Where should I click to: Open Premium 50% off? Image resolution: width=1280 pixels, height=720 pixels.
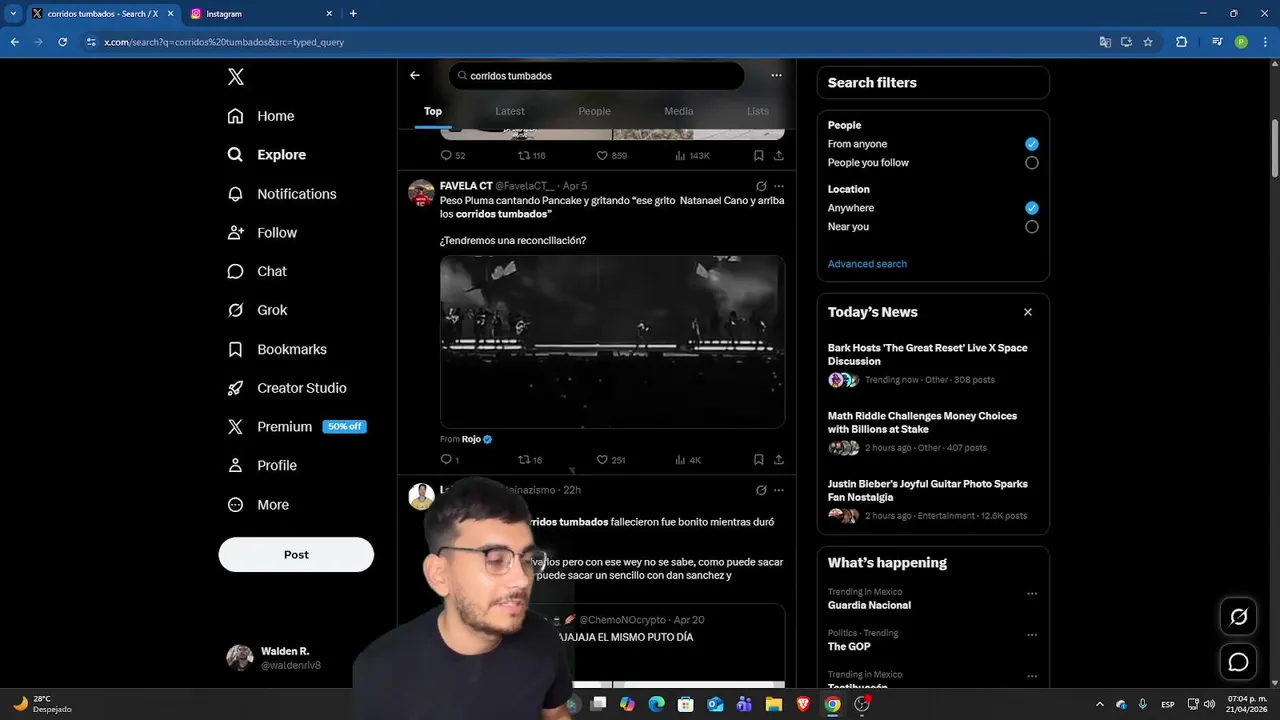point(297,427)
